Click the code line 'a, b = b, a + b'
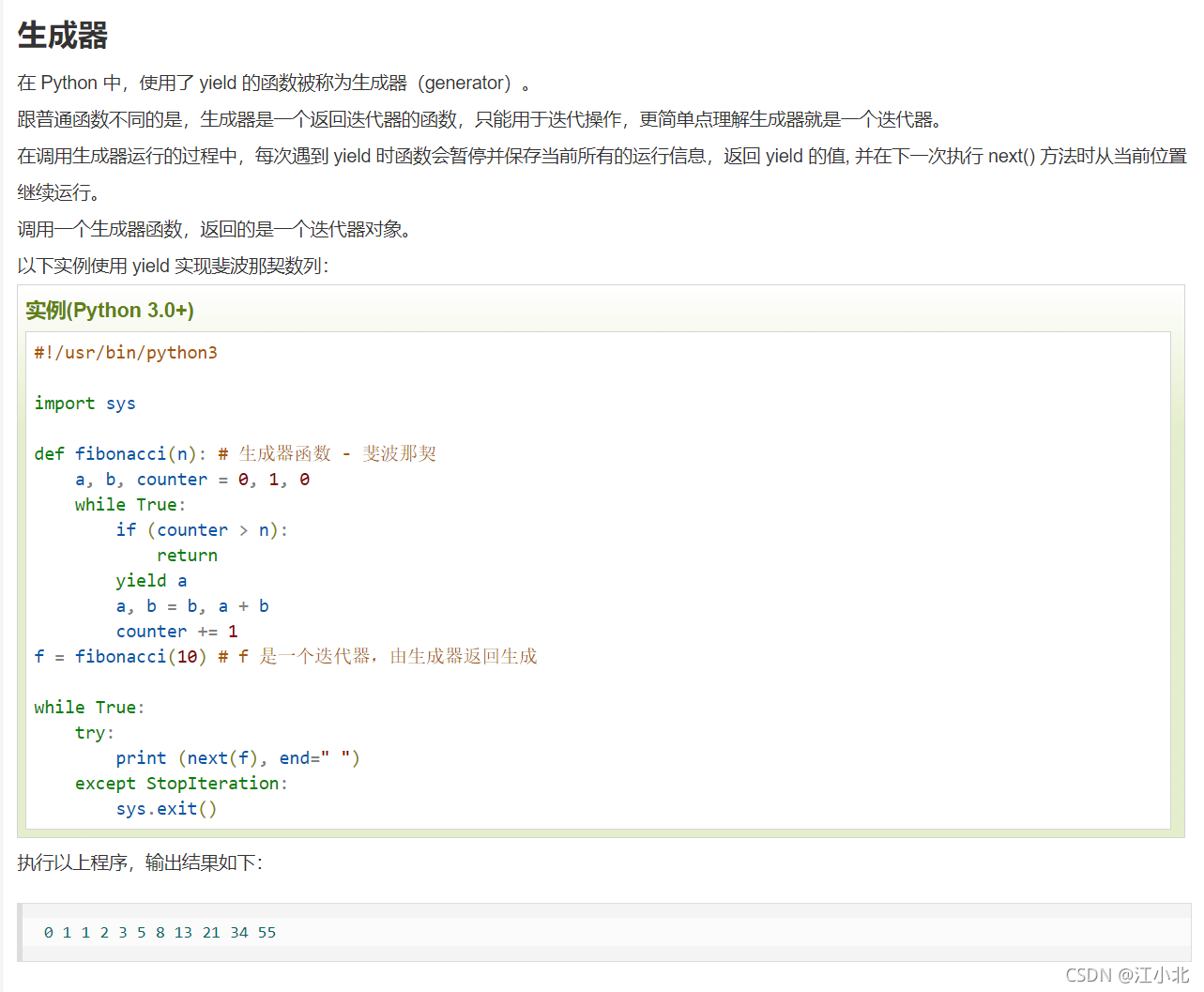1204x992 pixels. click(x=192, y=606)
